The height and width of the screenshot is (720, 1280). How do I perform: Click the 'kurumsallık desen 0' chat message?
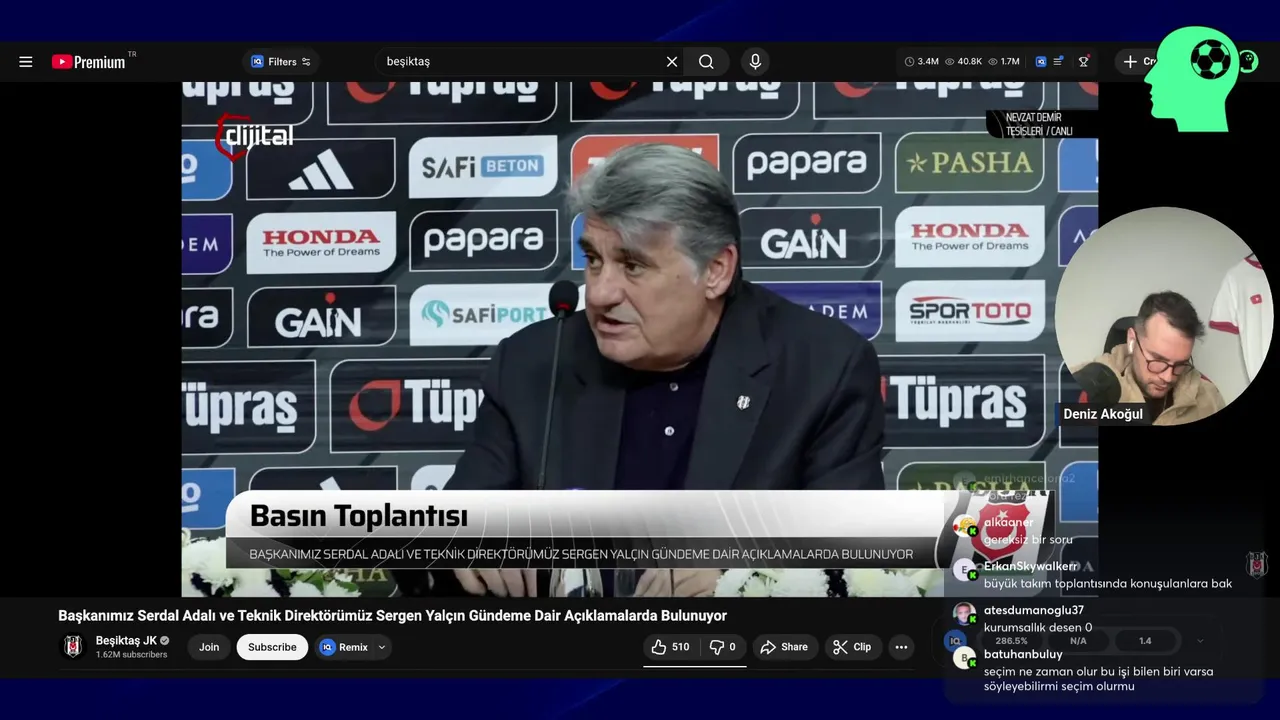coord(1038,628)
